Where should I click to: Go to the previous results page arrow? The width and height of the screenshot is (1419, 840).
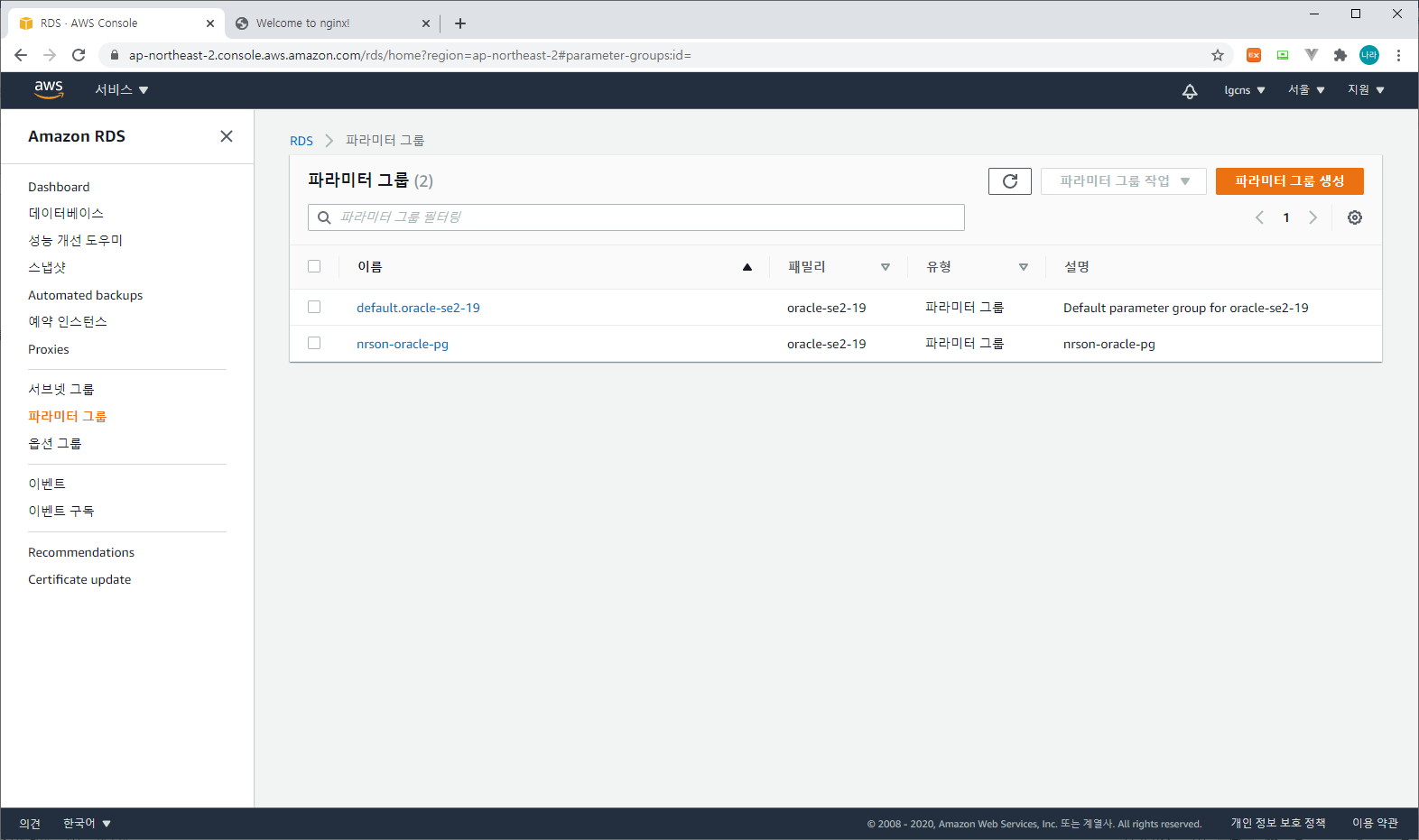point(1259,217)
